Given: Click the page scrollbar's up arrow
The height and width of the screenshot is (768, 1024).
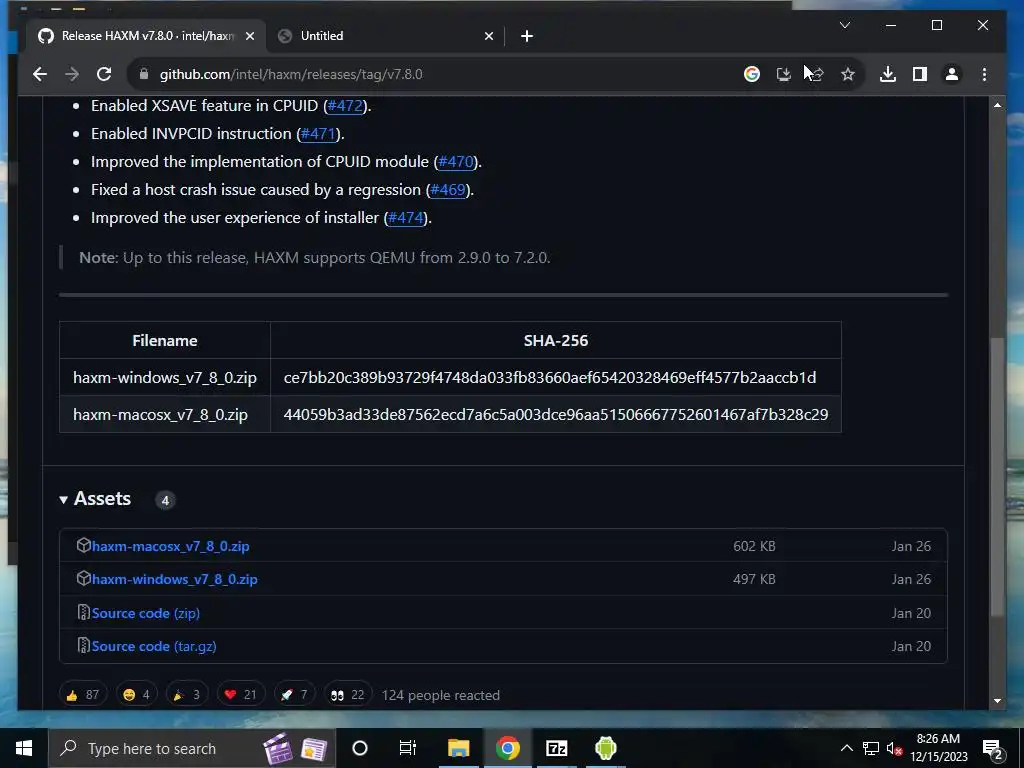Looking at the screenshot, I should click(x=997, y=105).
